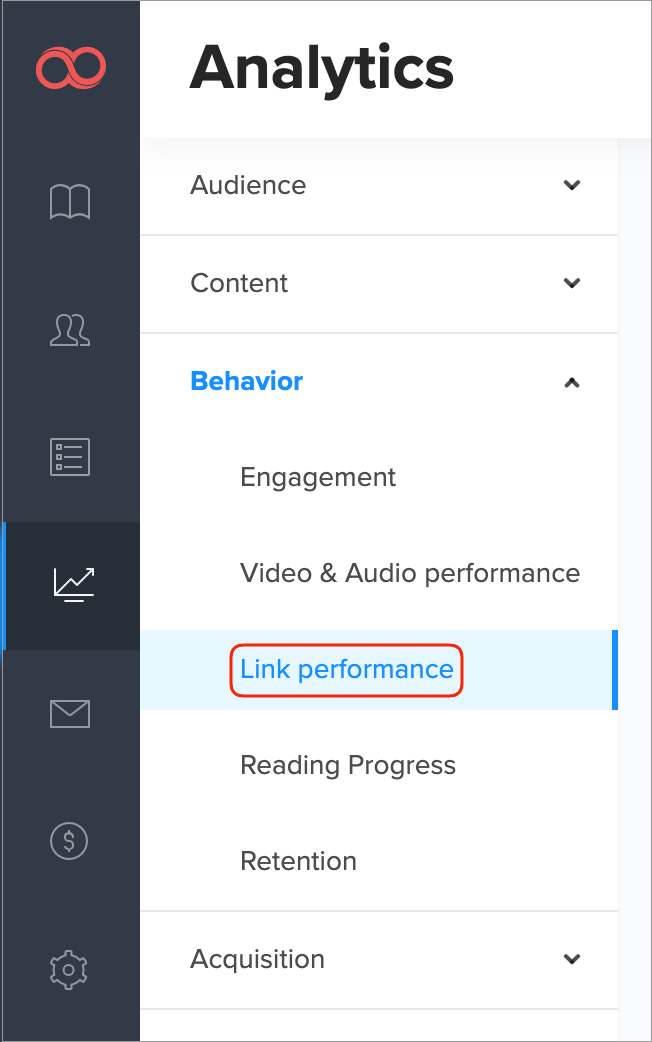Screen dimensions: 652x1042
Task: Open the people icon in sidebar
Action: (70, 329)
